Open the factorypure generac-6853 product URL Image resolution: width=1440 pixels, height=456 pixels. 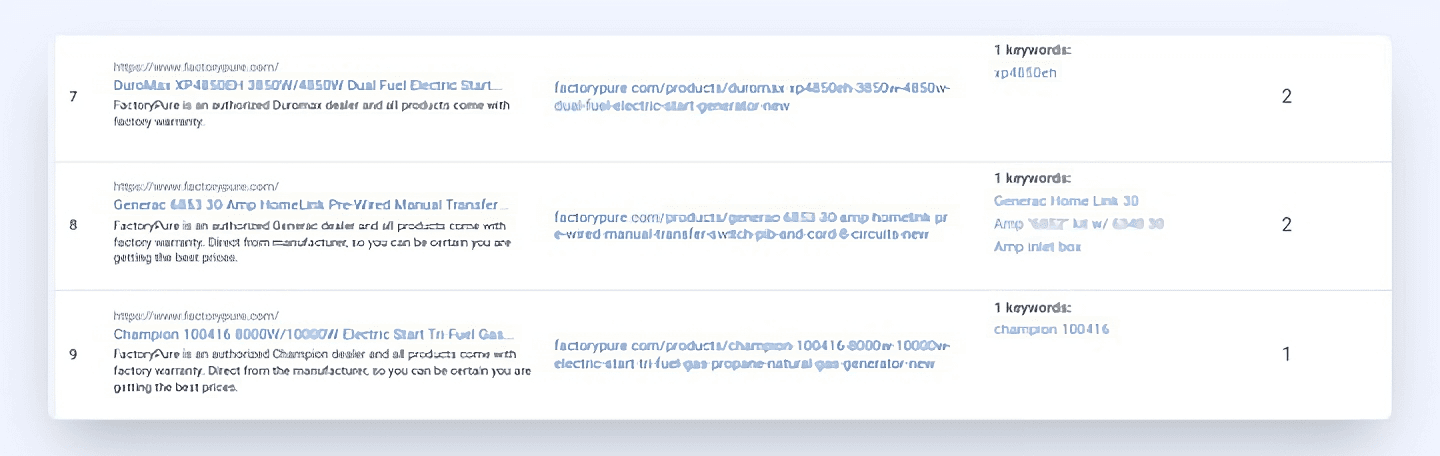(x=751, y=225)
